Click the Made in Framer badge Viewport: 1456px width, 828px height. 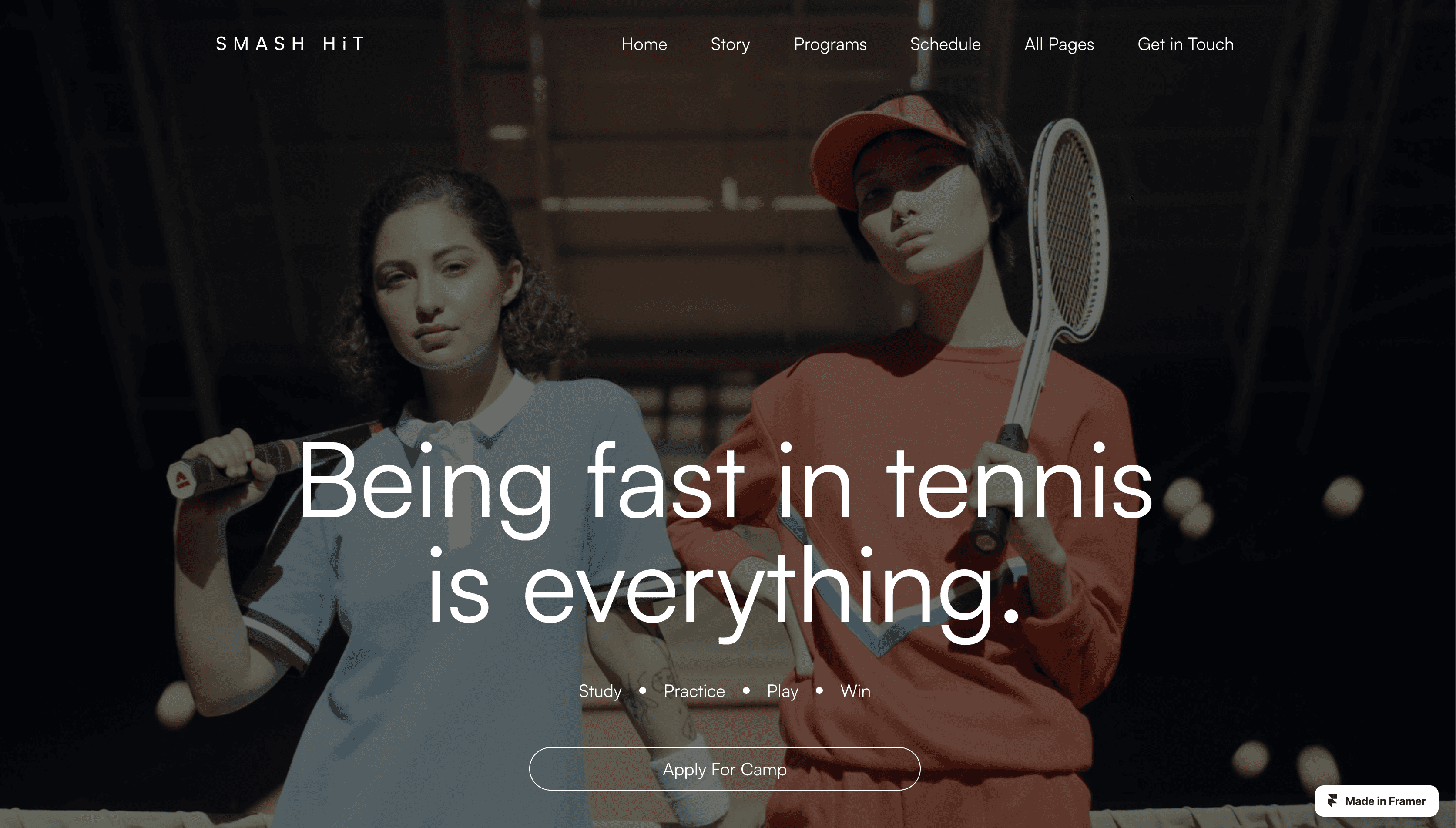[1376, 801]
